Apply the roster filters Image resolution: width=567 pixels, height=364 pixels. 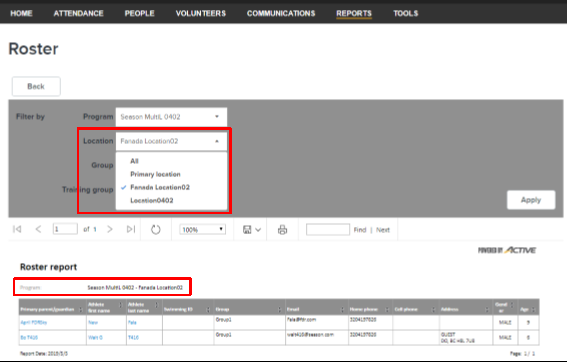click(x=531, y=200)
